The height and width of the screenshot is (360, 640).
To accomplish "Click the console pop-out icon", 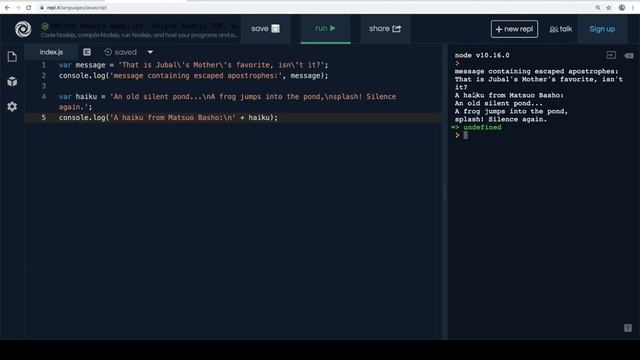I will coord(611,55).
